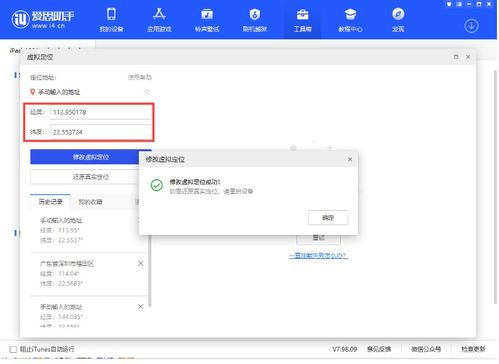Screen dimensions: 499x364
Task: Delete the 114.04 history entry with X
Action: [141, 263]
